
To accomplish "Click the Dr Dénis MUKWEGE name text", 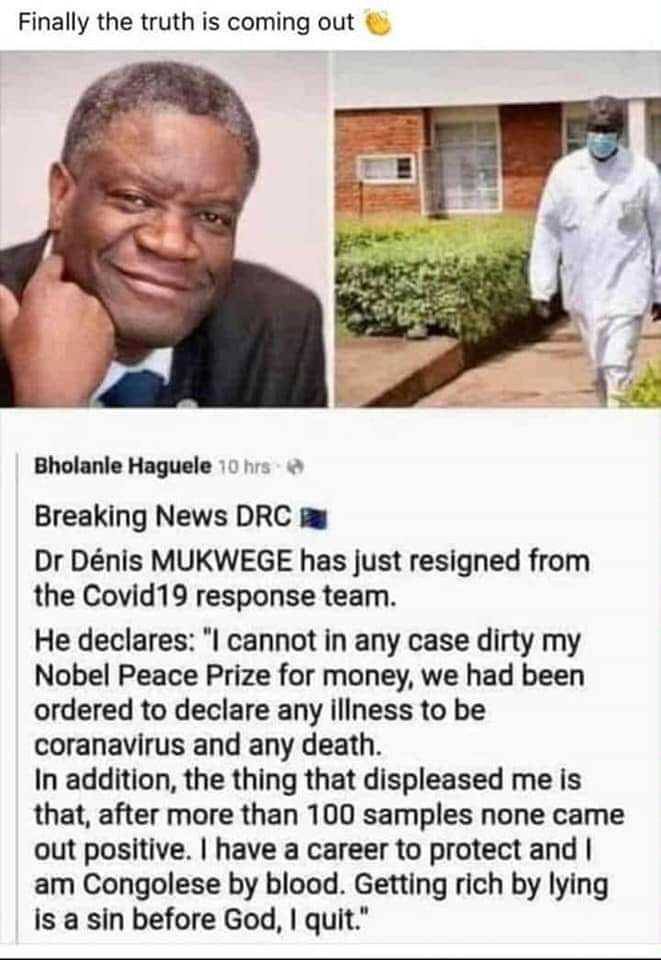I will (163, 561).
